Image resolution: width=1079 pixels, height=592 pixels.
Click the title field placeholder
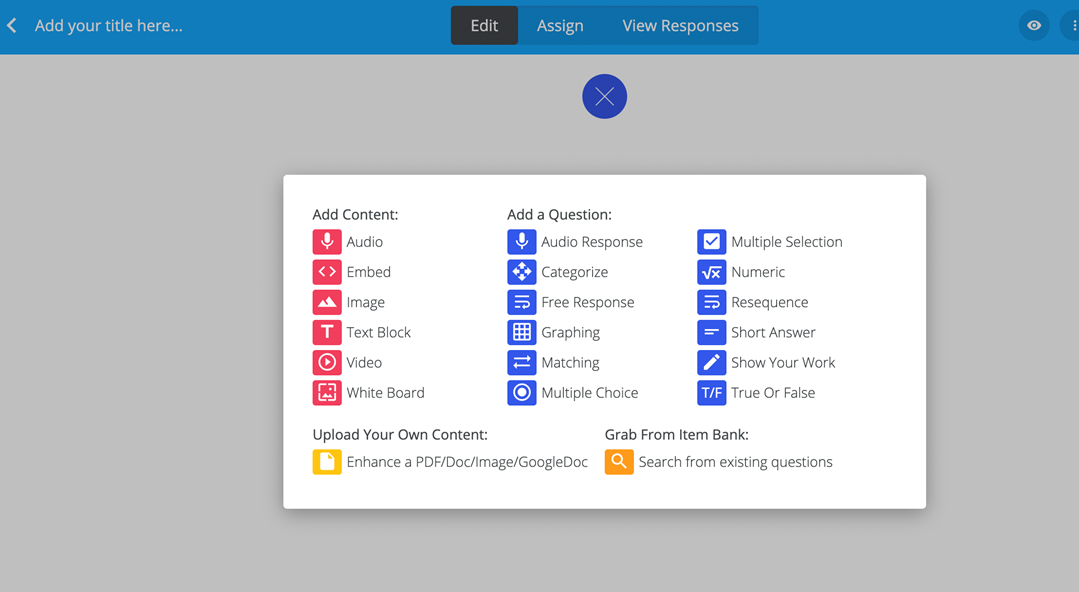tap(109, 25)
